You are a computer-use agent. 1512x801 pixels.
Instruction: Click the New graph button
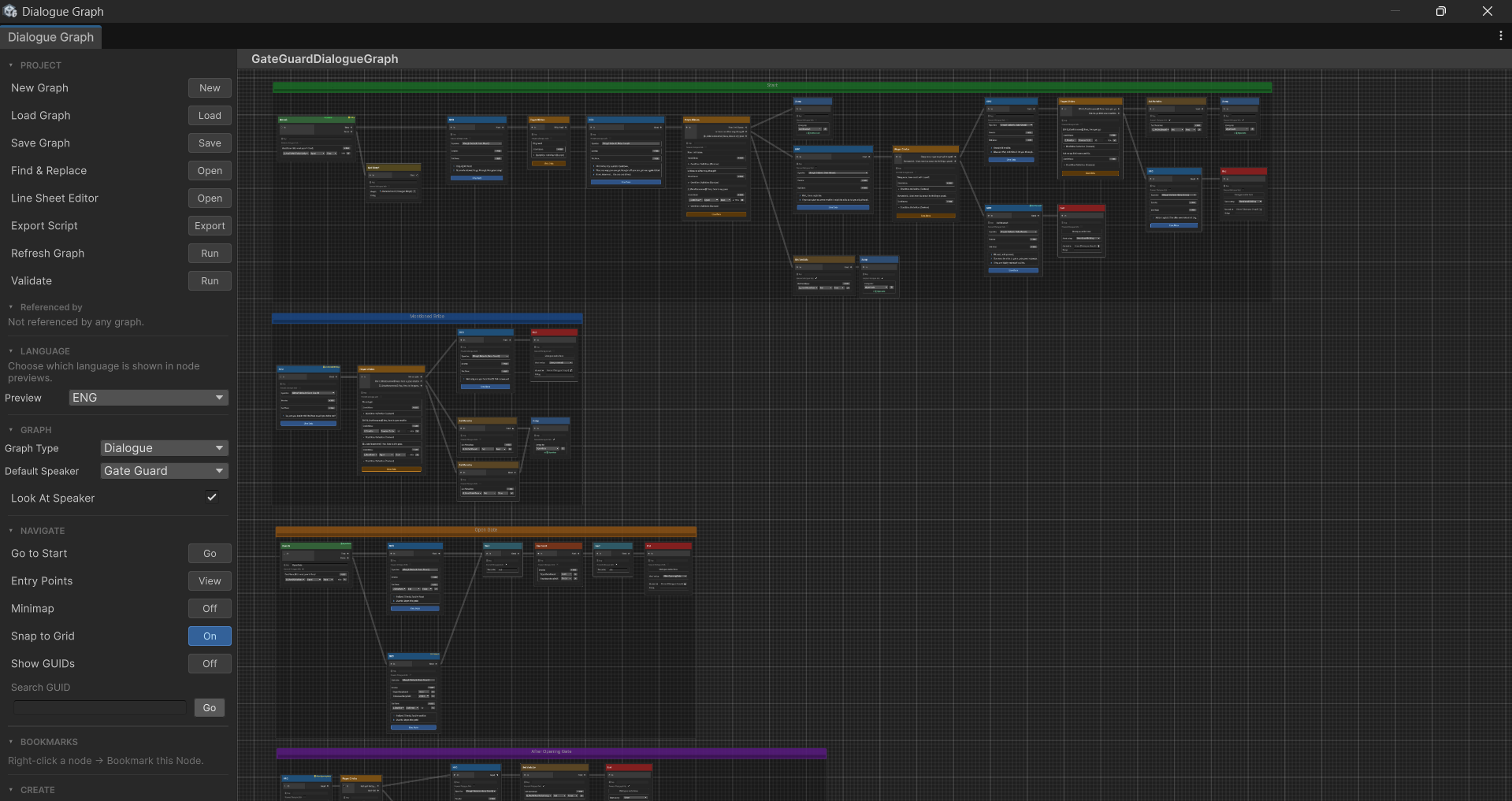point(210,88)
